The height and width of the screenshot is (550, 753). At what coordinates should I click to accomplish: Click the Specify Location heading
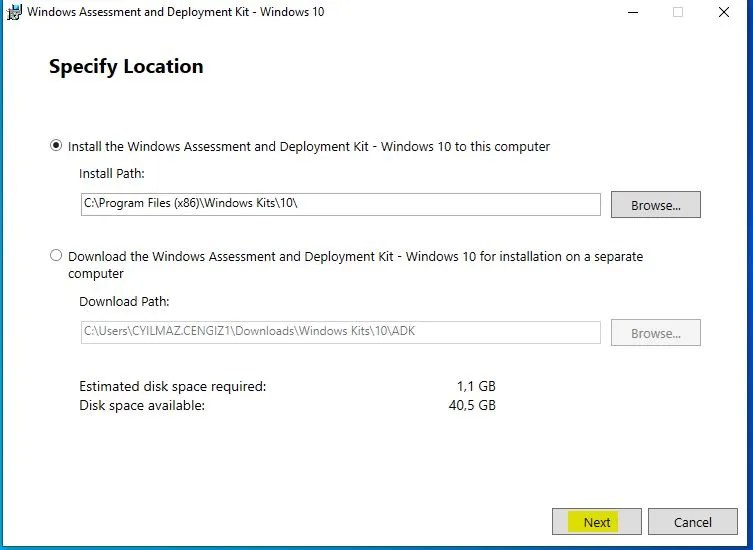click(126, 66)
